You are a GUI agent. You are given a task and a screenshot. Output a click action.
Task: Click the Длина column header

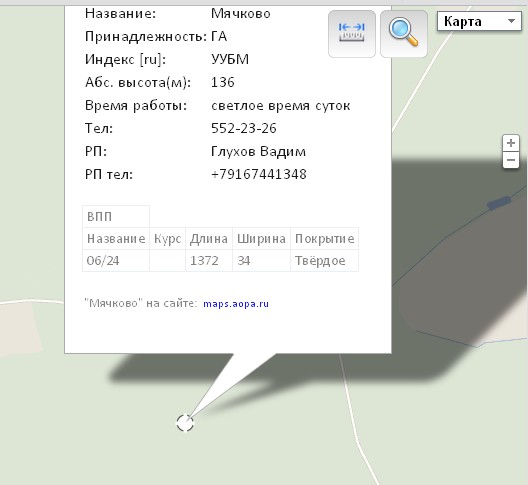pyautogui.click(x=209, y=239)
